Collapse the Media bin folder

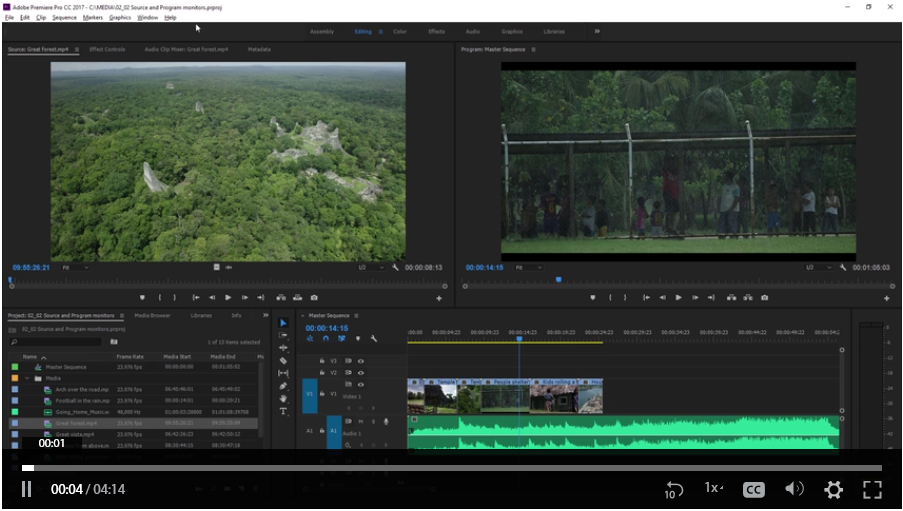[x=27, y=378]
